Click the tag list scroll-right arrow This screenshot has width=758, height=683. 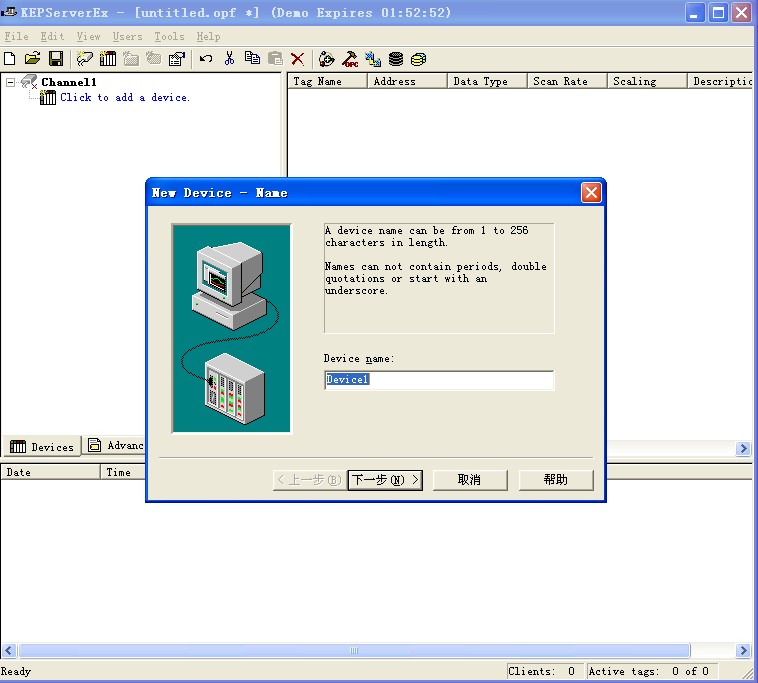point(743,448)
